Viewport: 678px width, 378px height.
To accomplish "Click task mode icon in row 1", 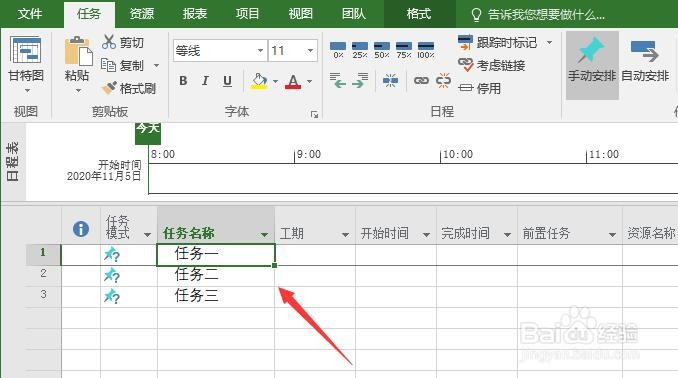I will [112, 254].
